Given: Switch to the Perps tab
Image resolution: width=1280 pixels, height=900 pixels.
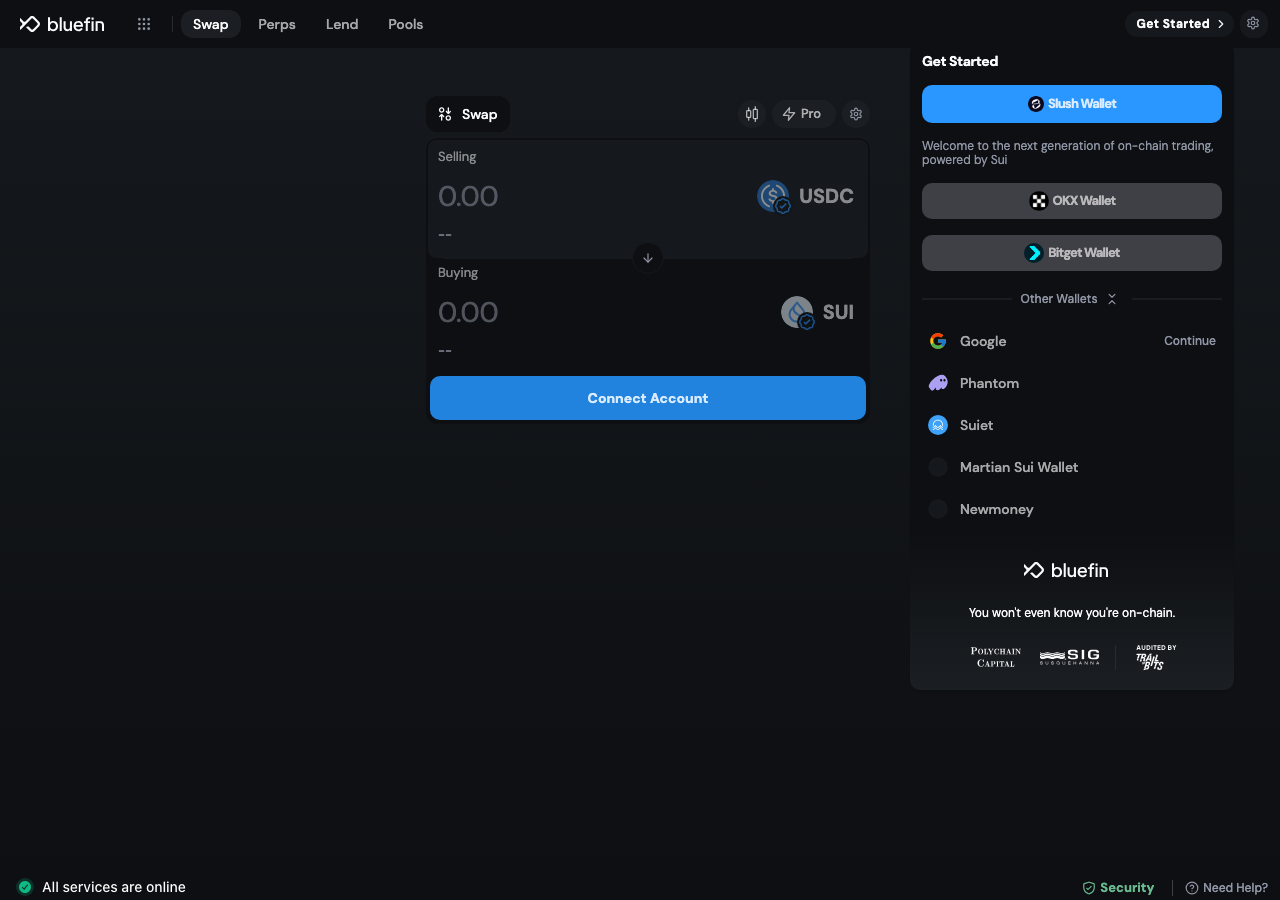Looking at the screenshot, I should click(x=277, y=24).
